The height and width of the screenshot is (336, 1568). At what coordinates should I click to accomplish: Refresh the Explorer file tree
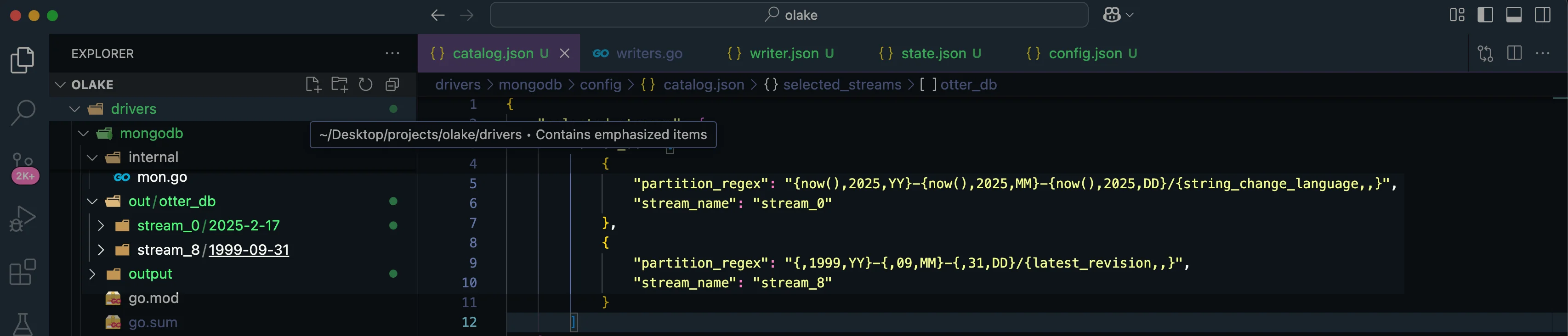[x=365, y=84]
